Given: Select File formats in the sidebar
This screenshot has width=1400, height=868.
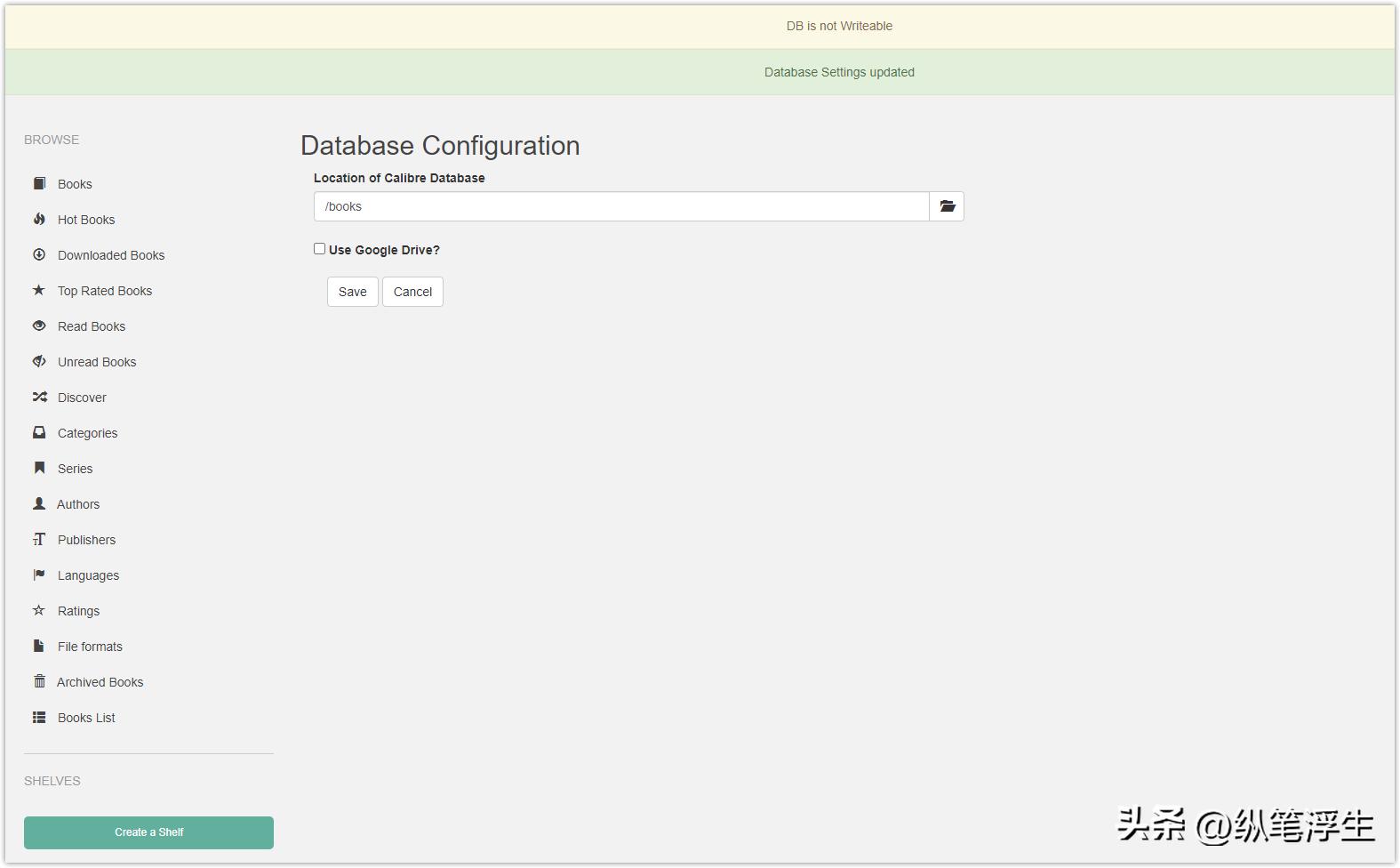Looking at the screenshot, I should 90,647.
